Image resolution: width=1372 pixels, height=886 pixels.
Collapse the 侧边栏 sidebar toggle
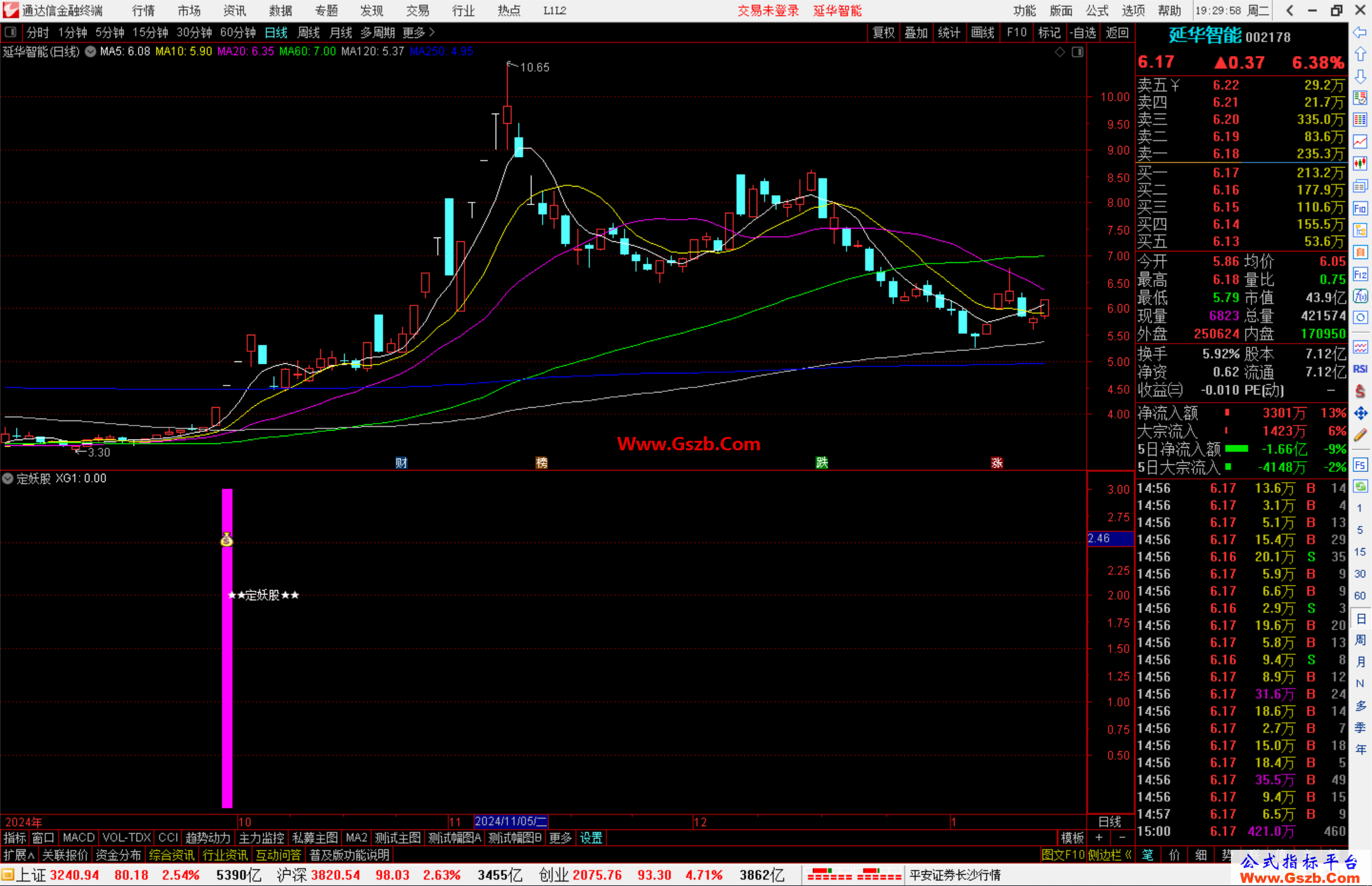click(x=1110, y=855)
